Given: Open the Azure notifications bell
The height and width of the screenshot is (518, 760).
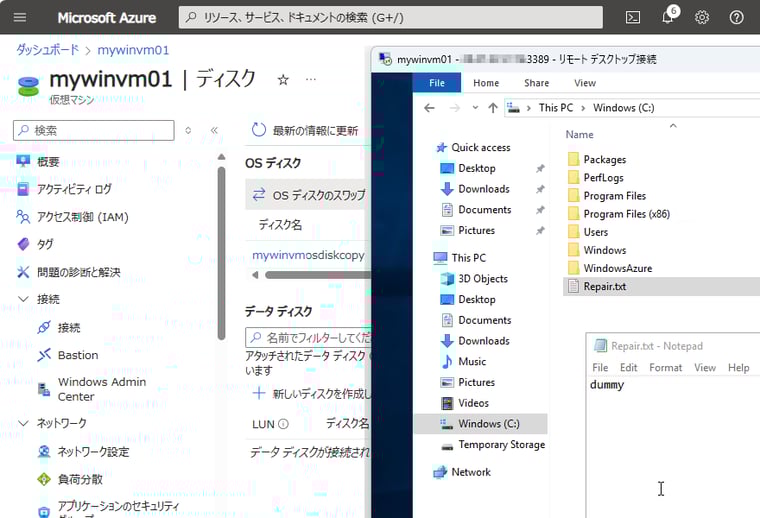Looking at the screenshot, I should tap(668, 18).
